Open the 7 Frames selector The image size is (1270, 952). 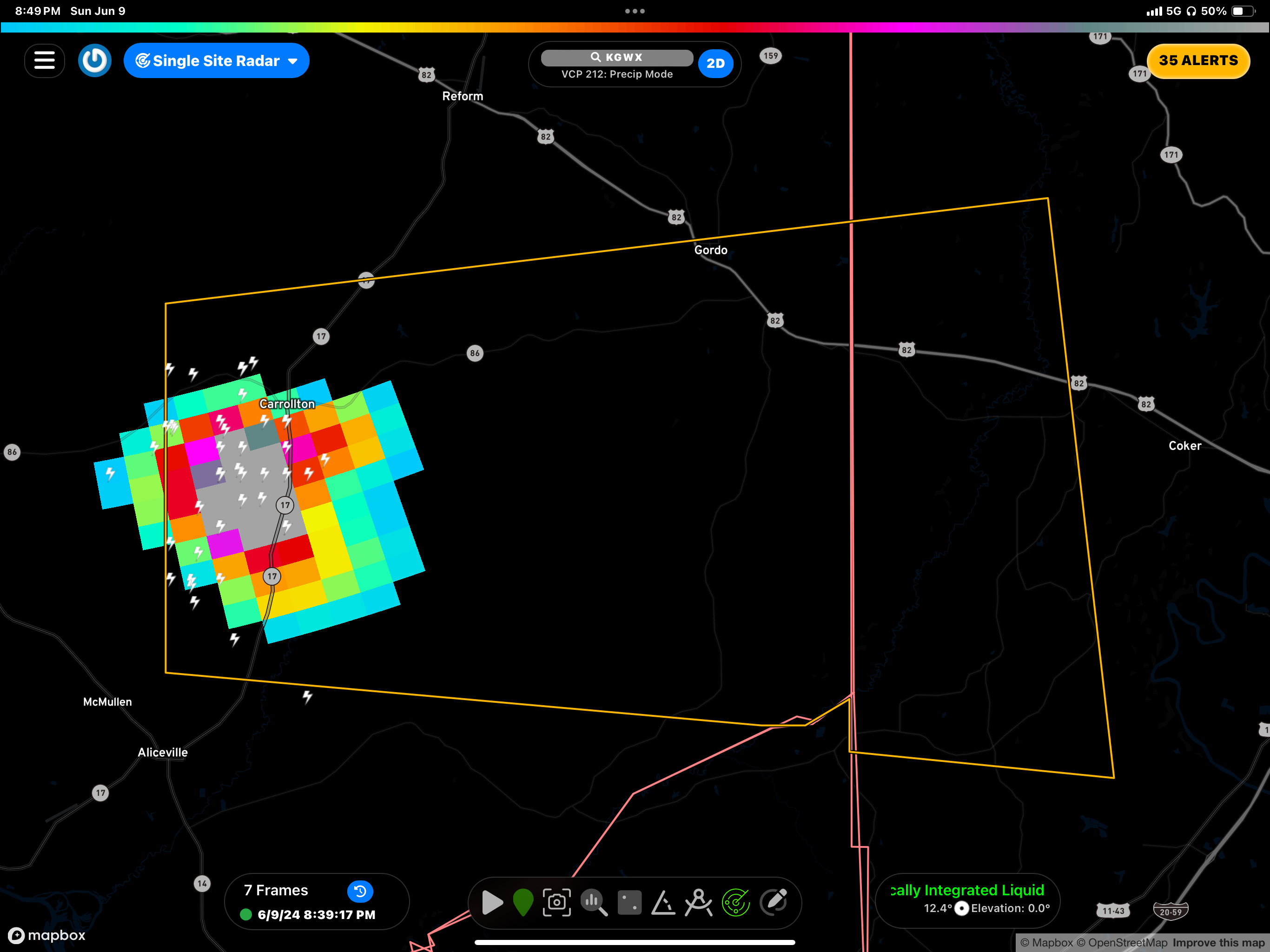point(276,890)
